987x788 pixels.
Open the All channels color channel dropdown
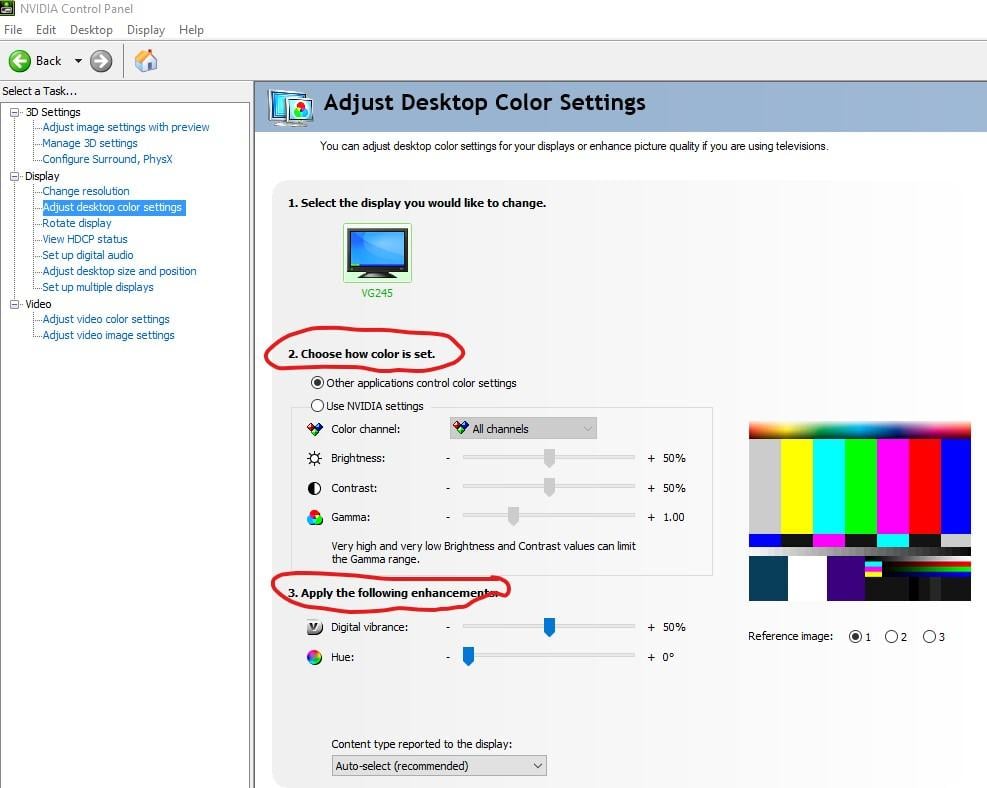pyautogui.click(x=523, y=429)
